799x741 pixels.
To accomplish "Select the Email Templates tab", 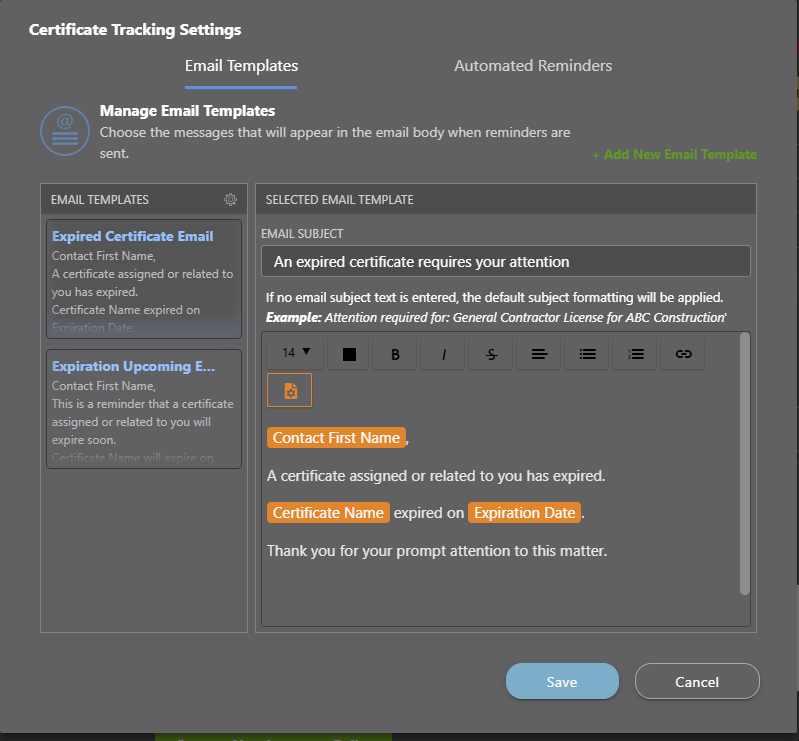I will (241, 66).
